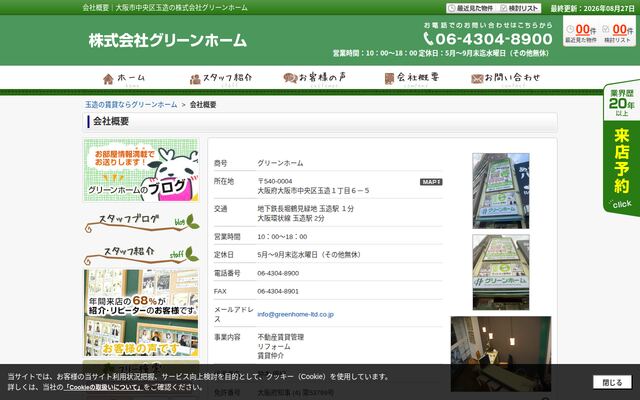Select the 10：00～18：00 hours in the table
This screenshot has width=640, height=400.
(282, 237)
